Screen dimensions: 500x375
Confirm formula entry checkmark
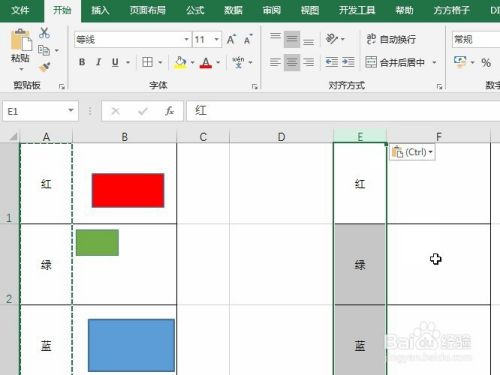tap(142, 111)
